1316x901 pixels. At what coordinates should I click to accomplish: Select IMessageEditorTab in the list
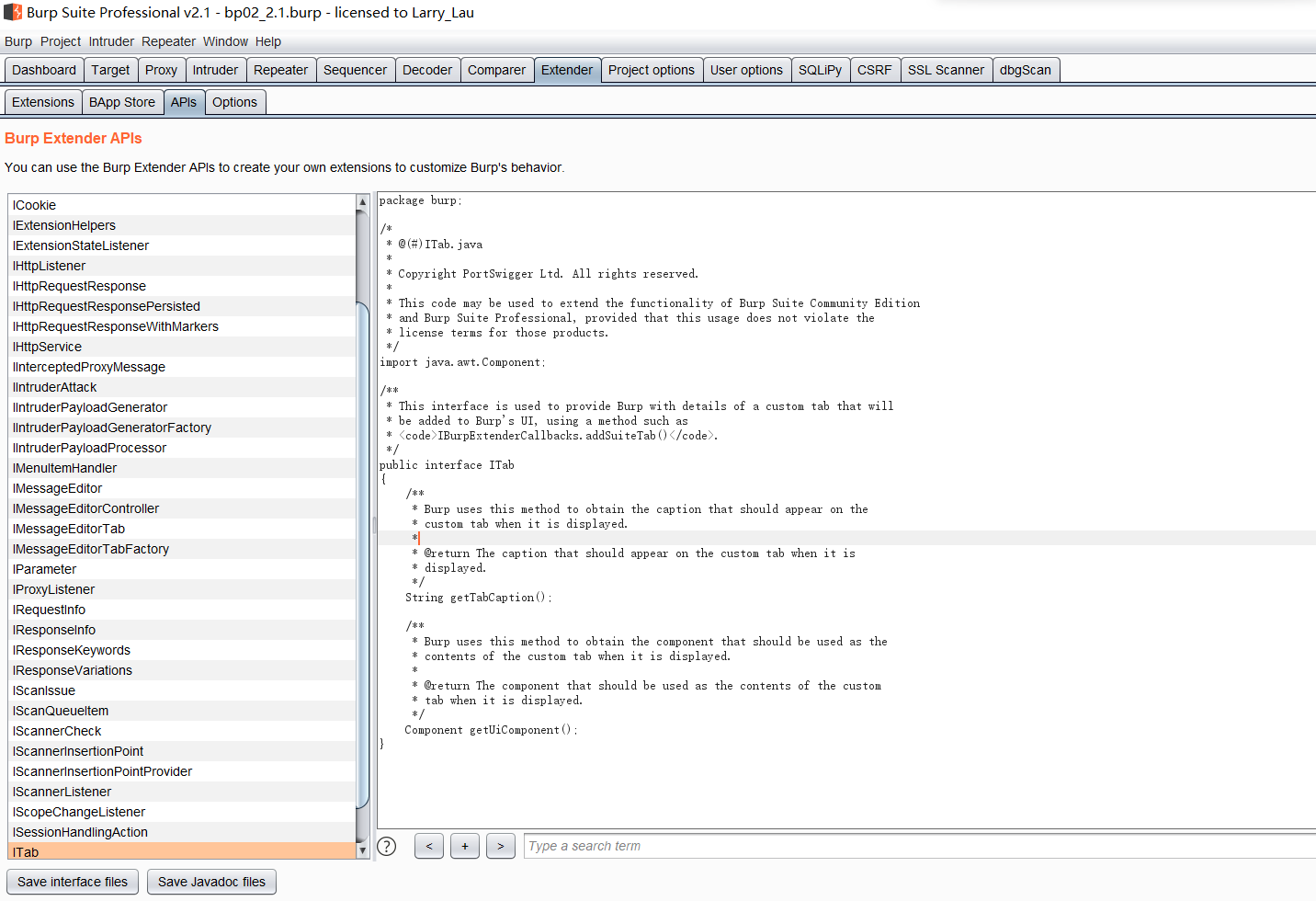(x=182, y=529)
